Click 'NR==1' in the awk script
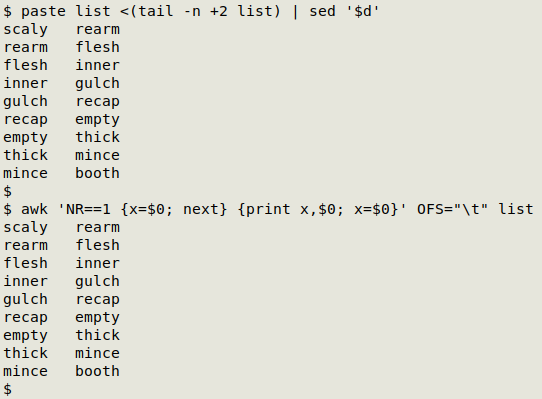 click(88, 209)
